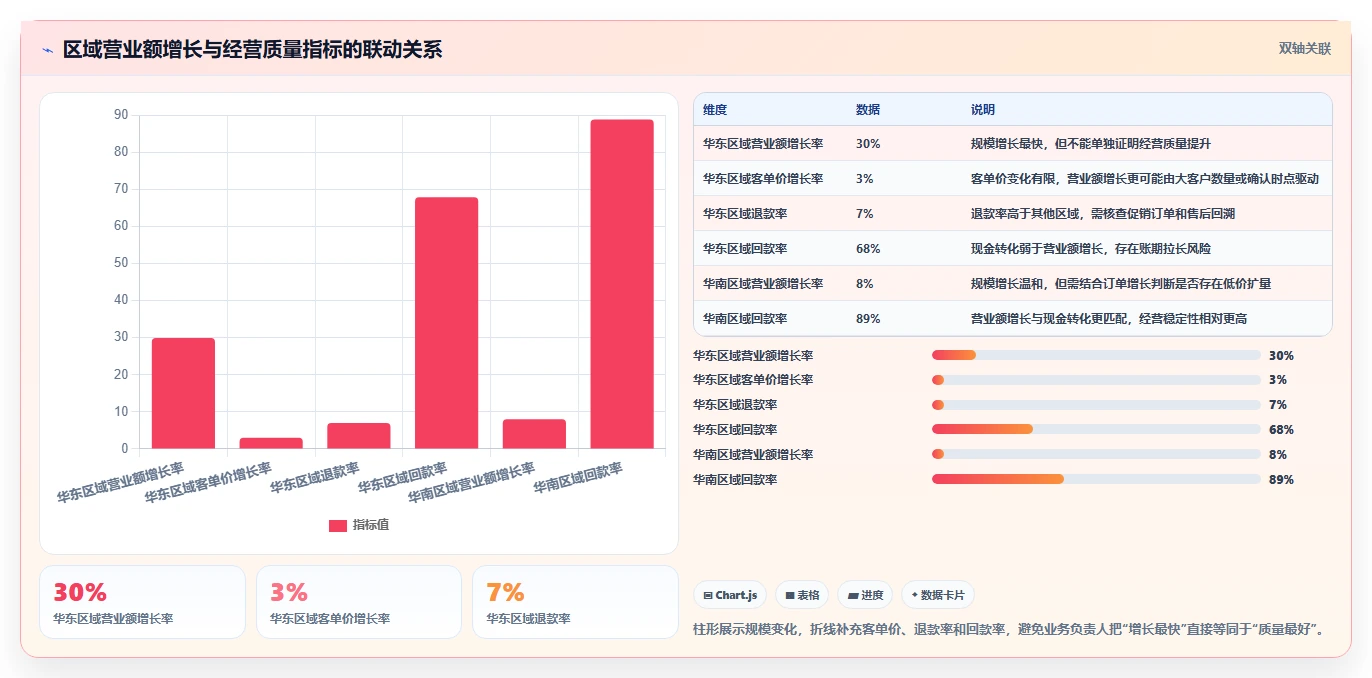Open the 30% 华东区域营业额增长率 data card
Viewport: 1372px width, 678px height.
click(142, 602)
